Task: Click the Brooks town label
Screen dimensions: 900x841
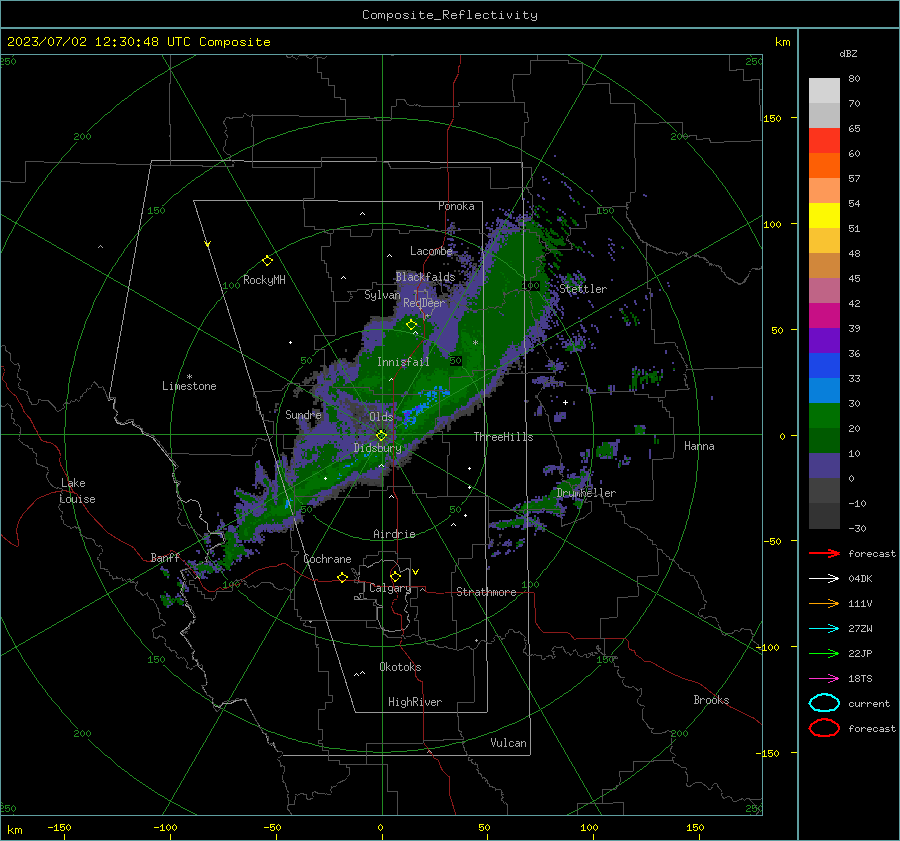Action: point(711,700)
